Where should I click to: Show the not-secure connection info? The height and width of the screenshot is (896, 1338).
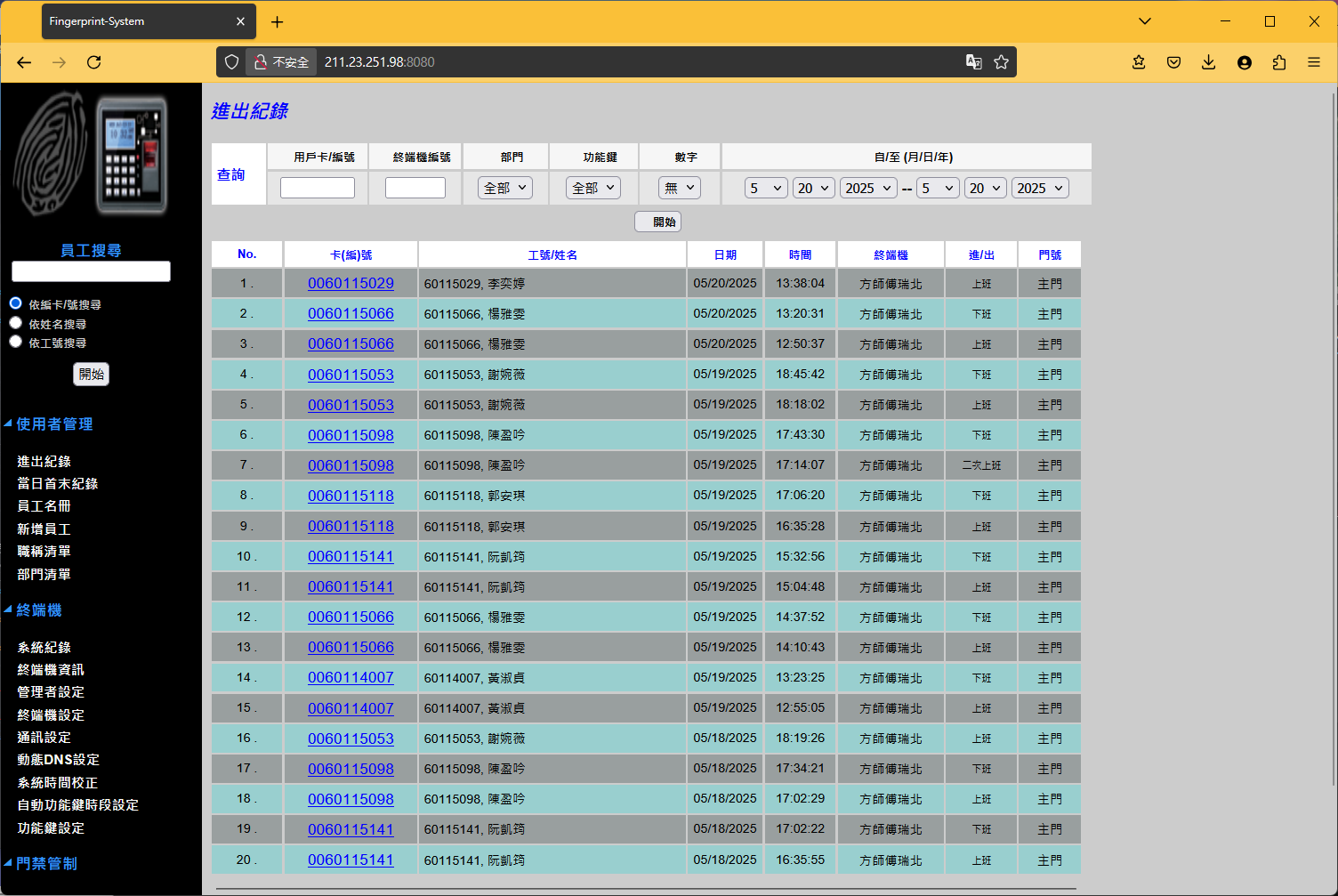pos(281,62)
